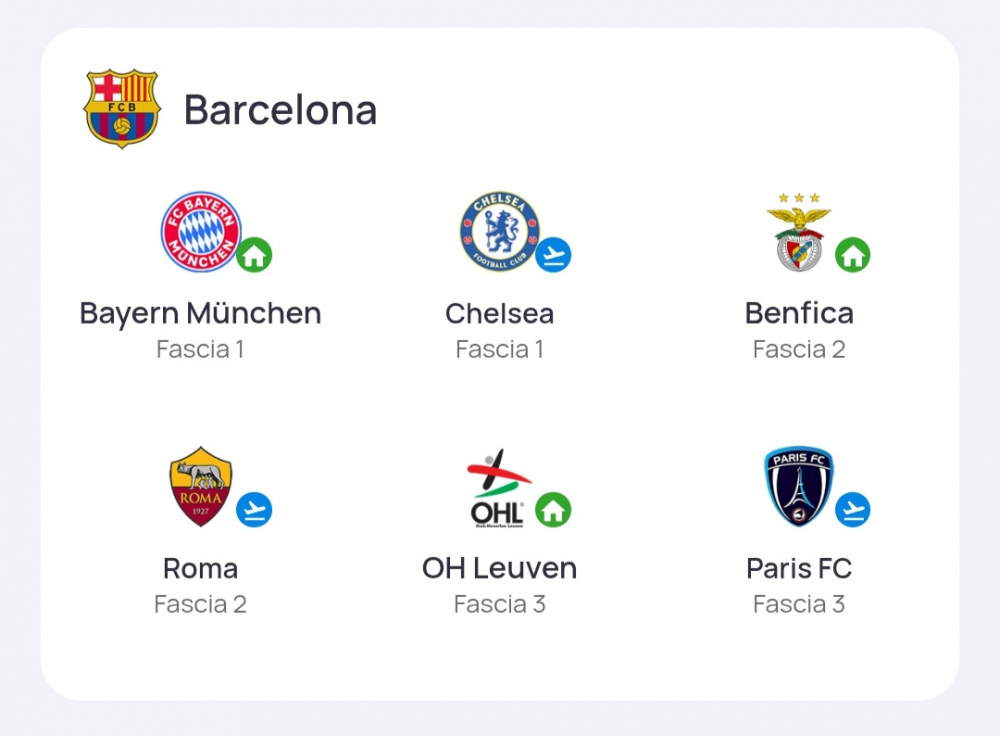Click green home icon beside Bayern
This screenshot has height=736, width=1000.
pyautogui.click(x=254, y=255)
